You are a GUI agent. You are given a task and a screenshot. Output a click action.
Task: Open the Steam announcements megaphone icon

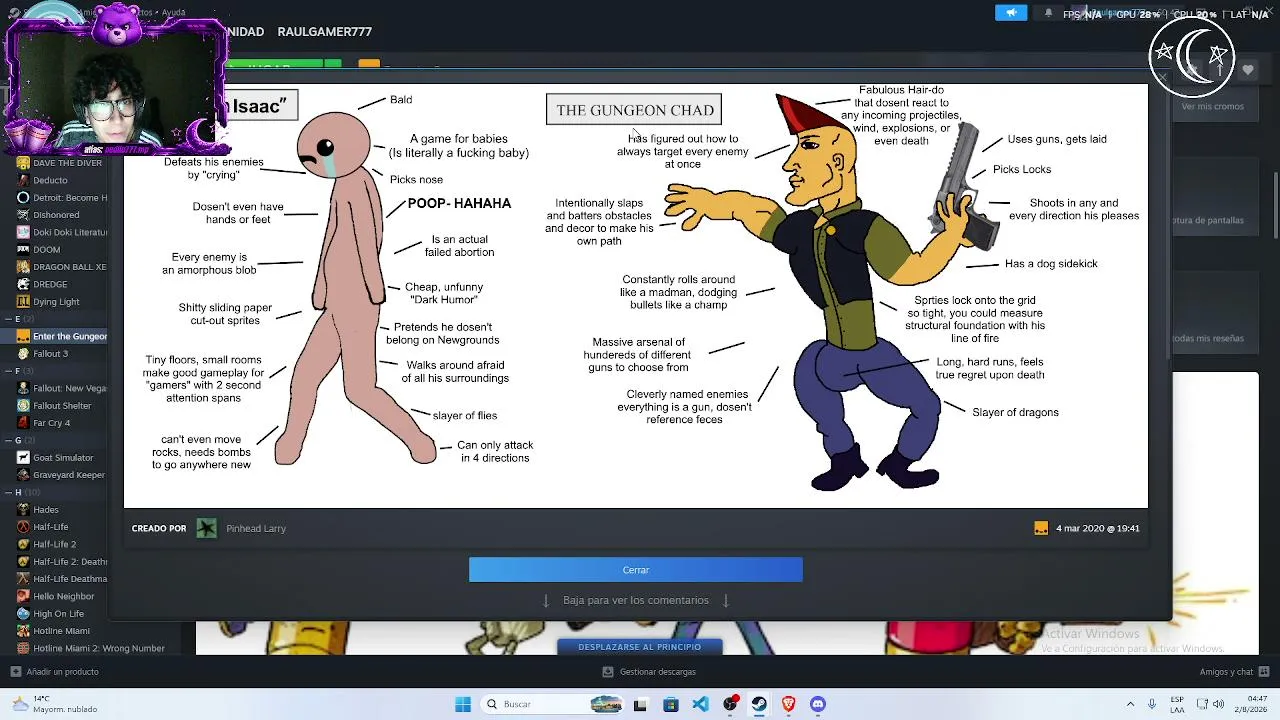coord(1011,13)
